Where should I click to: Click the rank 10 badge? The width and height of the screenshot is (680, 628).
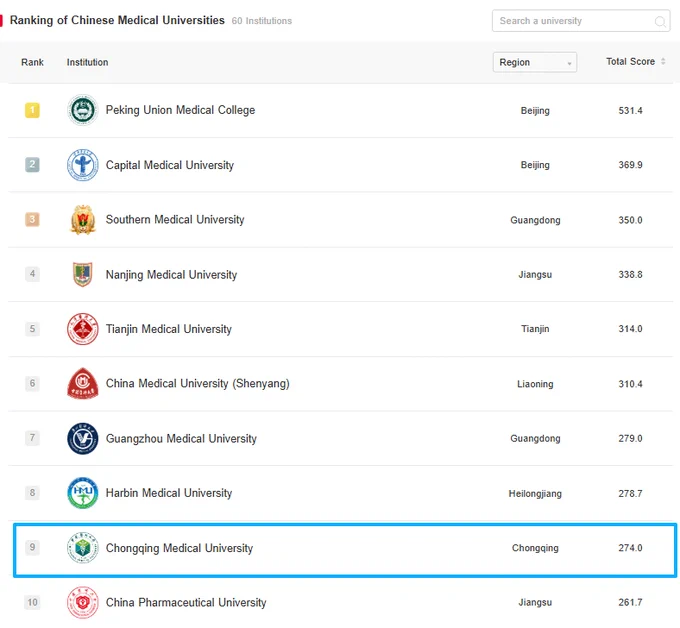32,602
